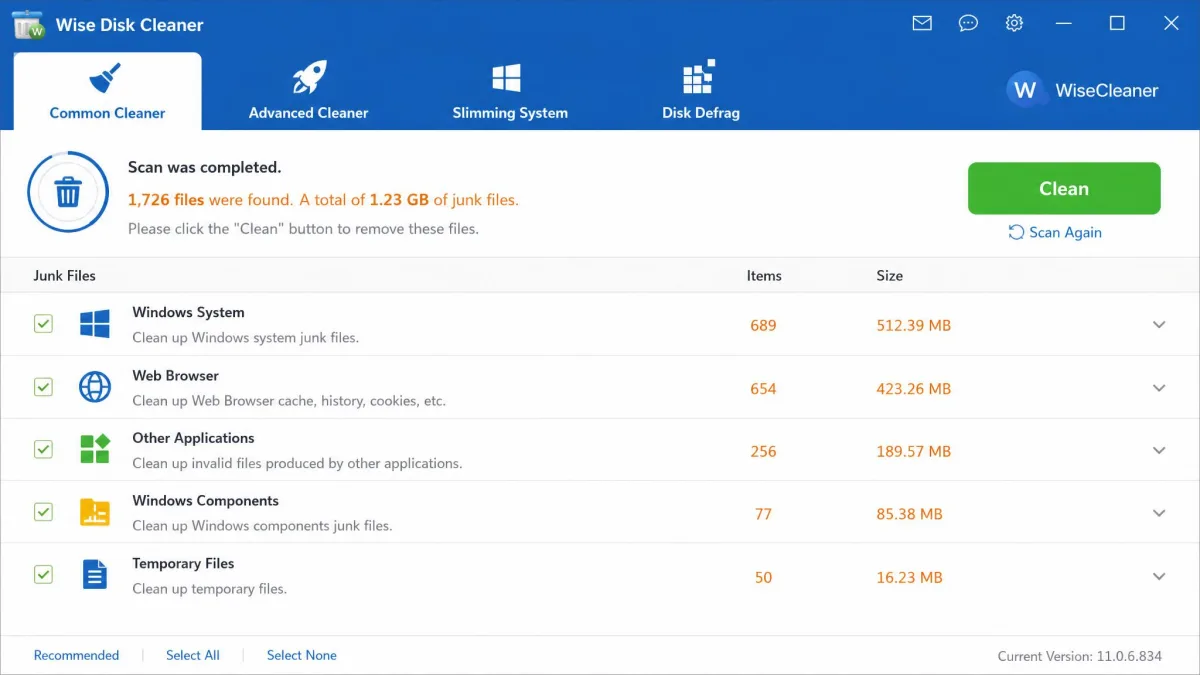Expand the Windows System row chevron
The width and height of the screenshot is (1200, 675).
pyautogui.click(x=1159, y=325)
